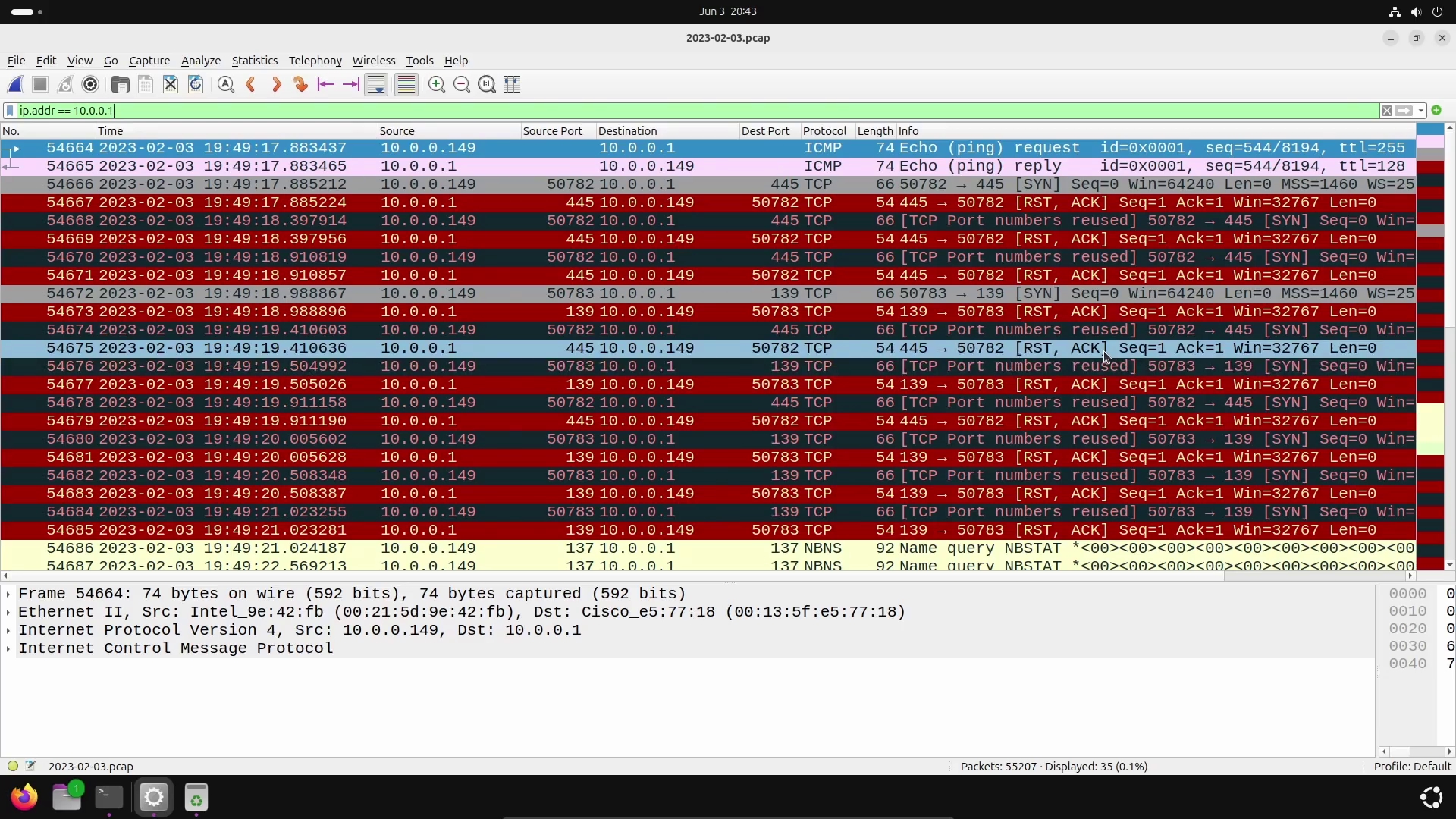This screenshot has width=1456, height=819.
Task: Clear the display filter with X button
Action: tap(1386, 111)
